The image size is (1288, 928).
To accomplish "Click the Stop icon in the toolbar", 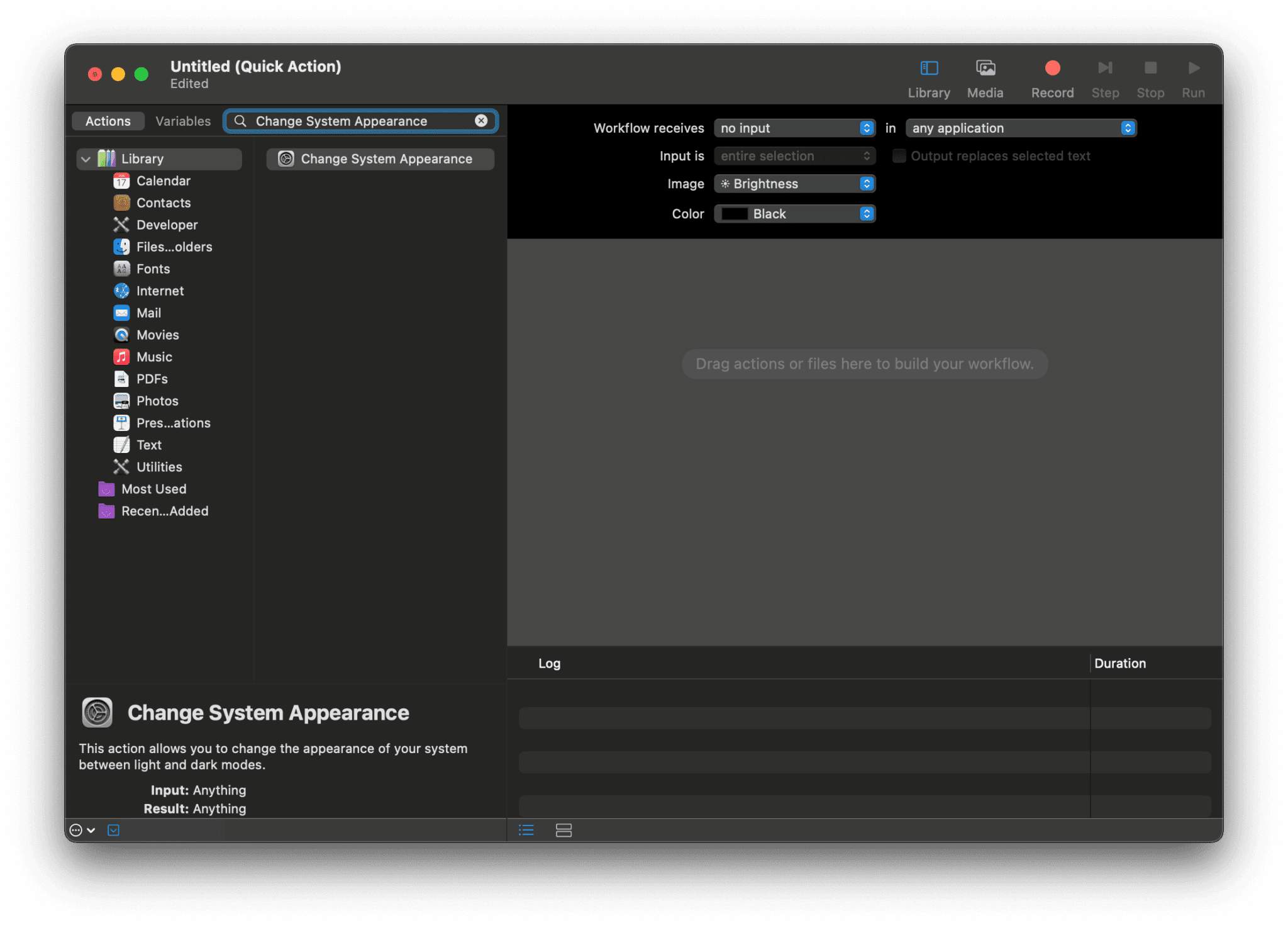I will tap(1151, 68).
